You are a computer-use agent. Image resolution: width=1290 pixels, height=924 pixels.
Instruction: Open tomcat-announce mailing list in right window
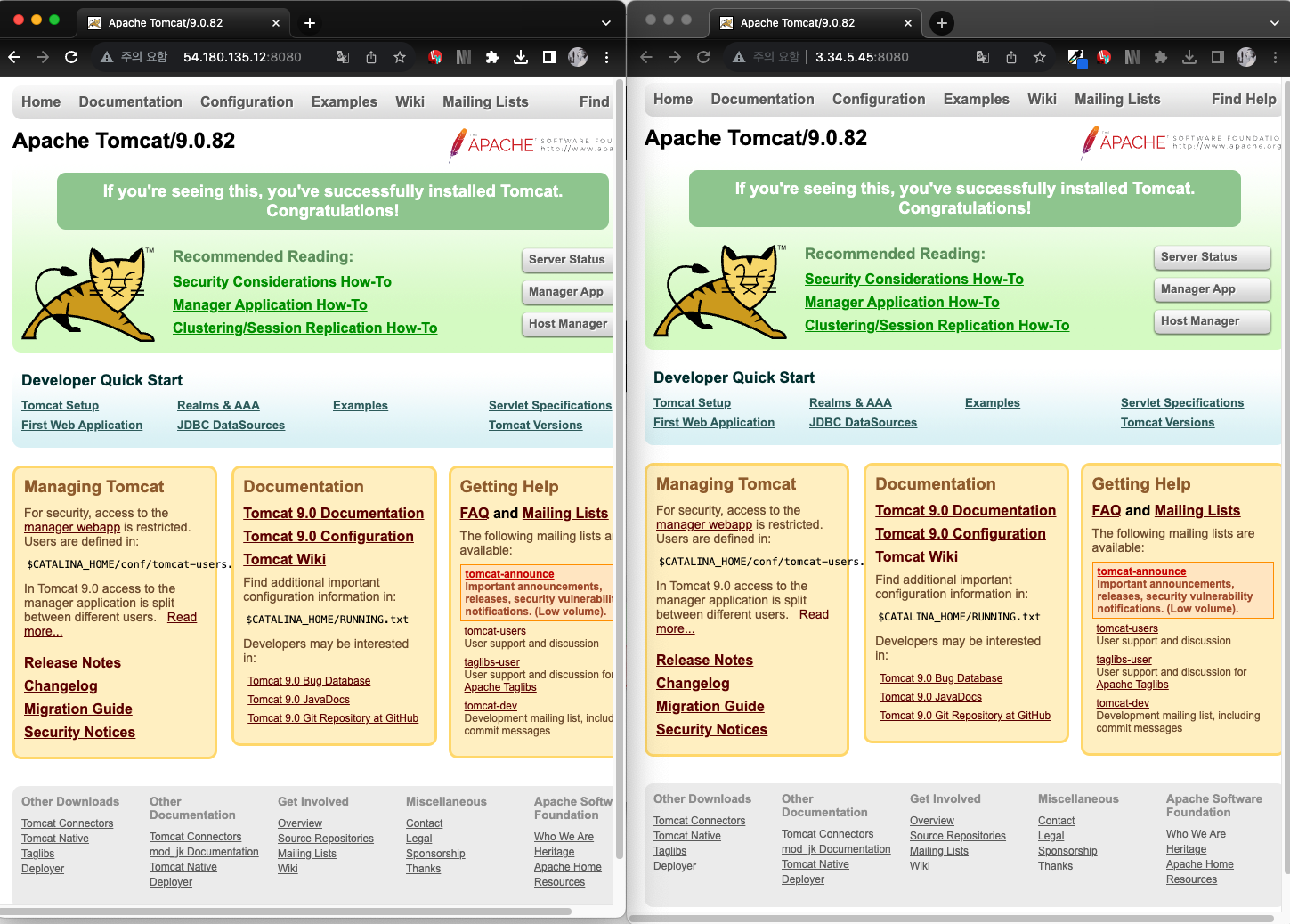point(1141,571)
